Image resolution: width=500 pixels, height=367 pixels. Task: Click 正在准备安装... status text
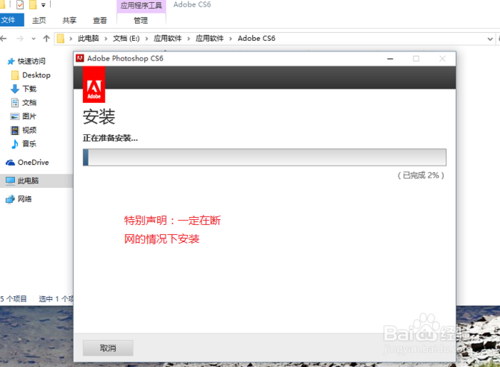(110, 138)
